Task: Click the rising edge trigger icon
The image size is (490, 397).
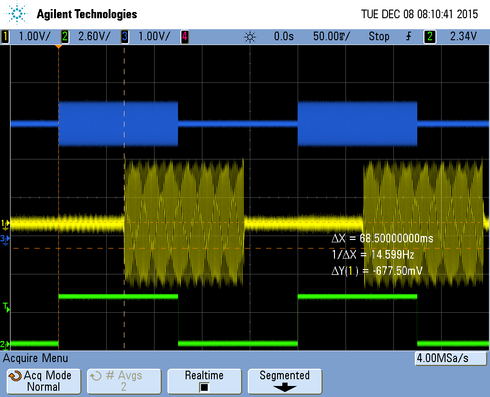Action: click(x=409, y=36)
